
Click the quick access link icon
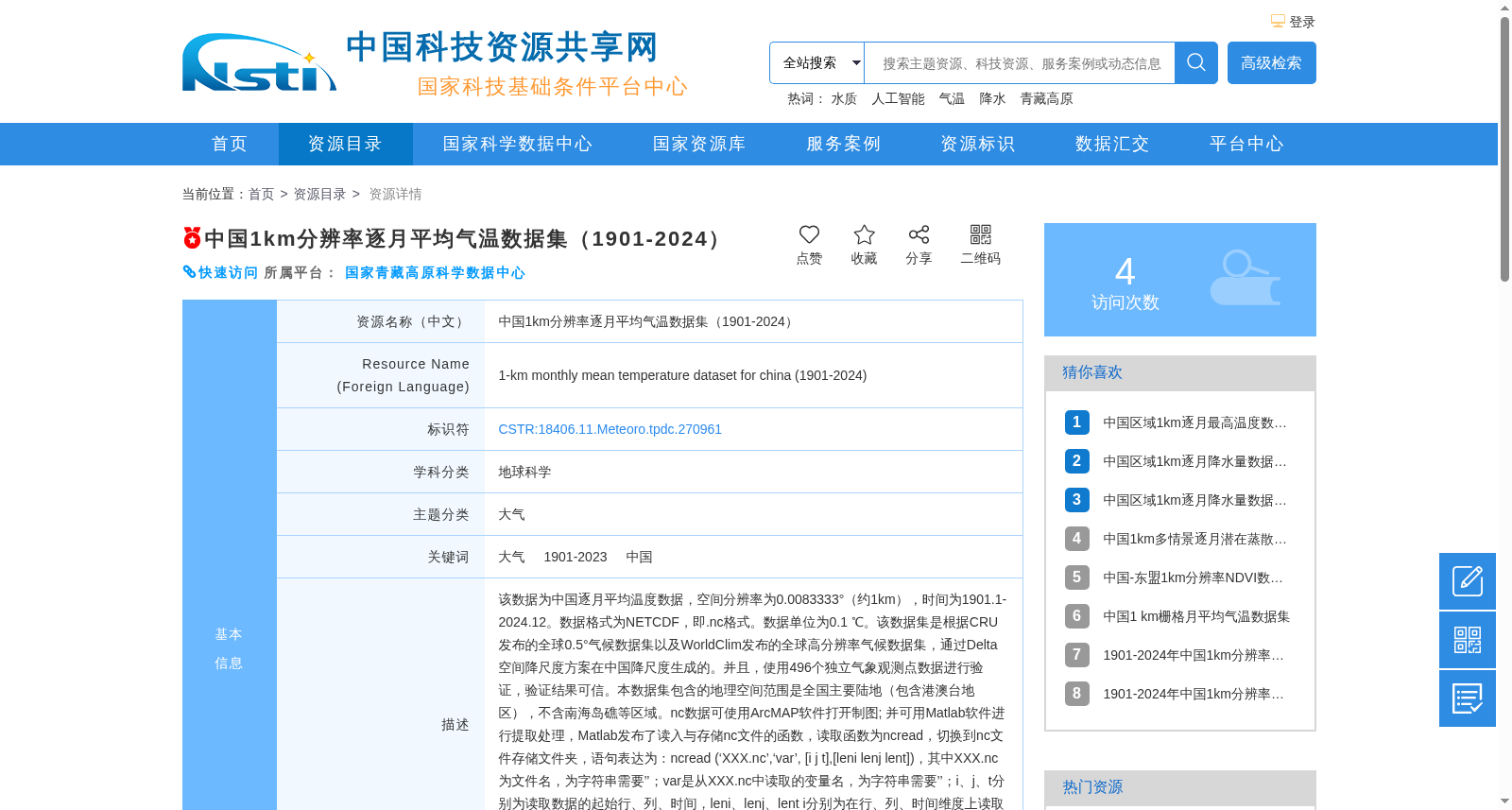point(189,272)
